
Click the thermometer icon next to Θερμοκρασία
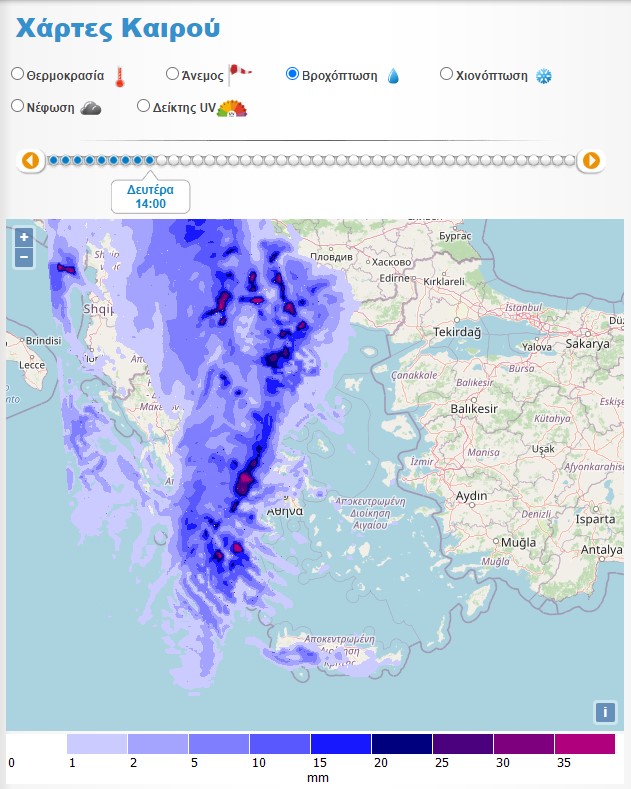120,76
